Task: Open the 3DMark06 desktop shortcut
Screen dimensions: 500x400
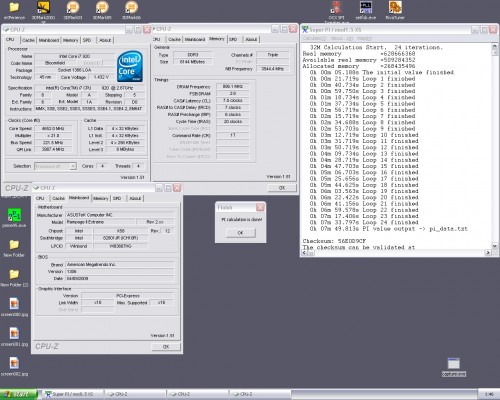Action: tap(131, 10)
